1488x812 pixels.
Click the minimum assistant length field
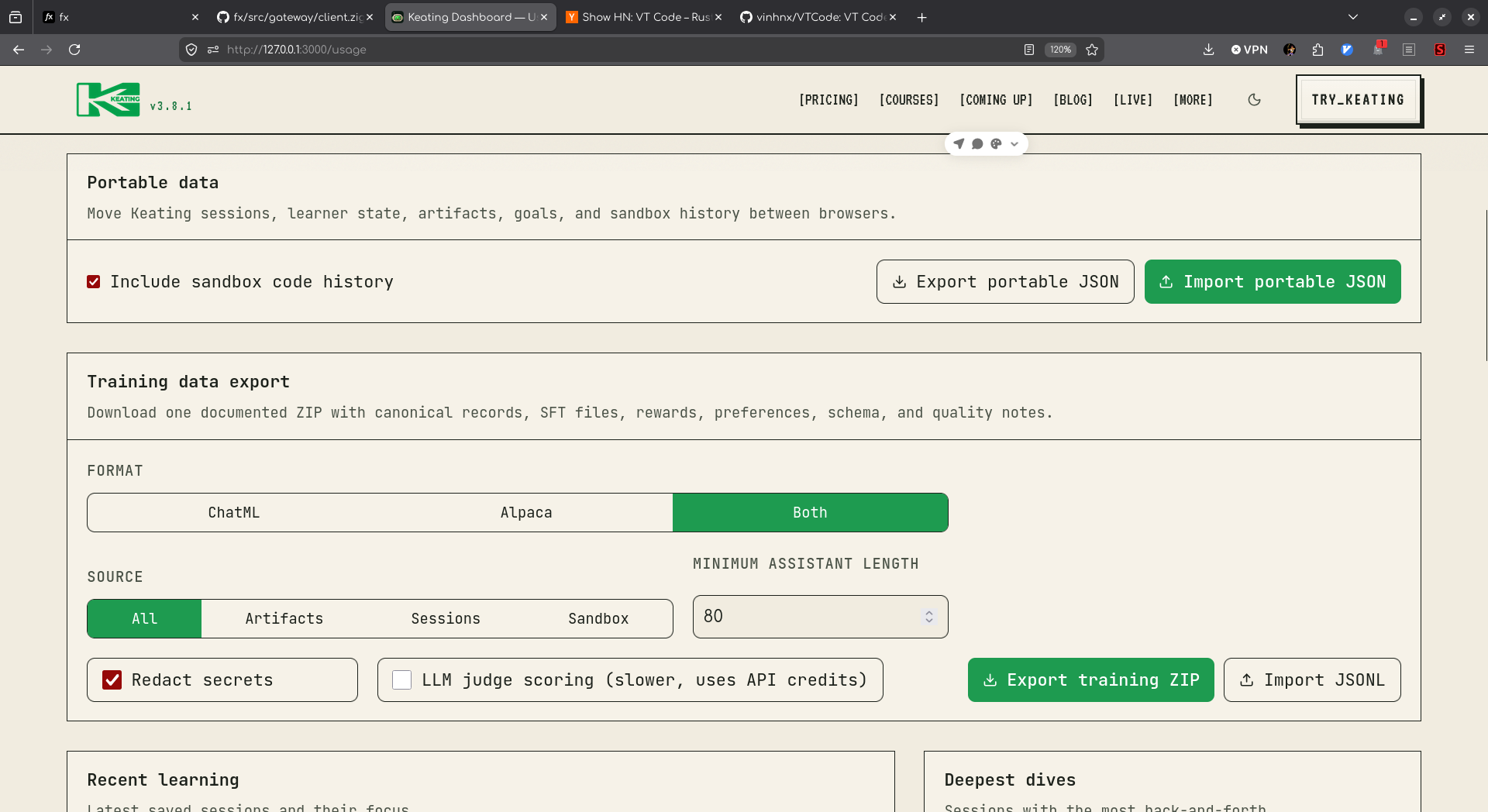click(x=820, y=617)
